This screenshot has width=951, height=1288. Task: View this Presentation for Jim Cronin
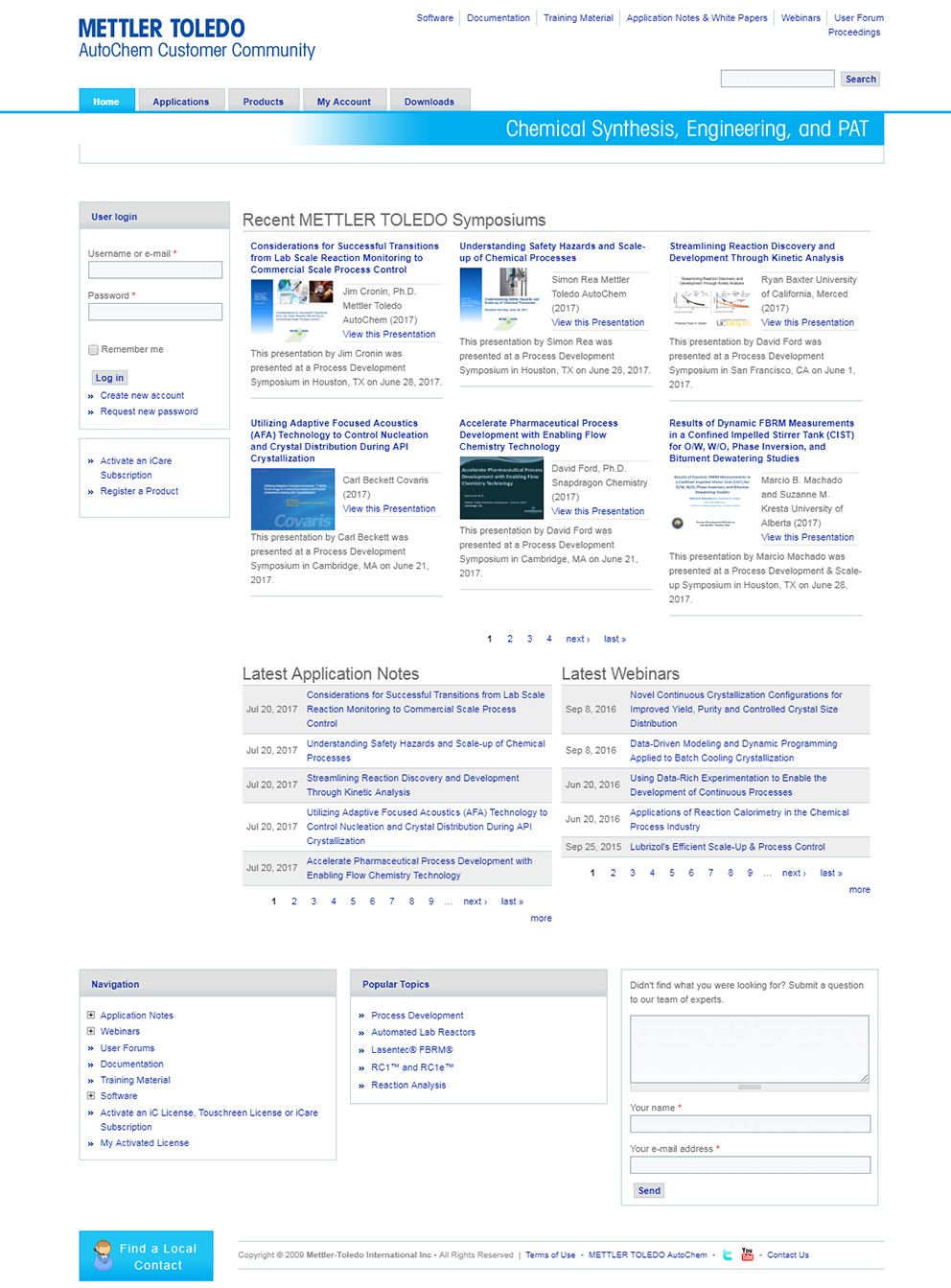pos(389,335)
